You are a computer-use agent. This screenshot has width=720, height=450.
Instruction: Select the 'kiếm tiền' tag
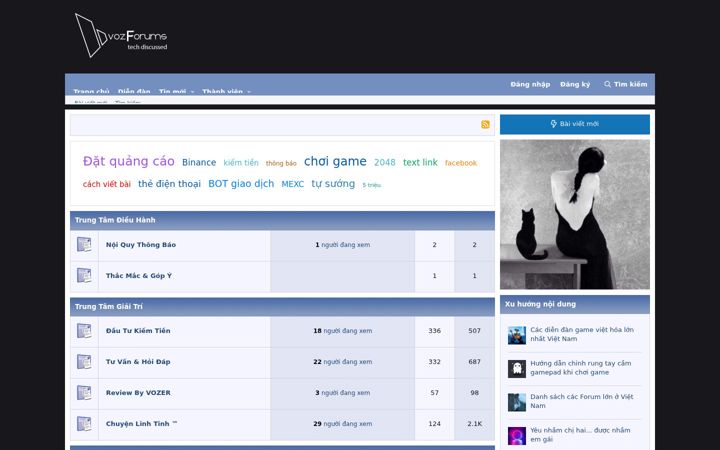coord(241,163)
